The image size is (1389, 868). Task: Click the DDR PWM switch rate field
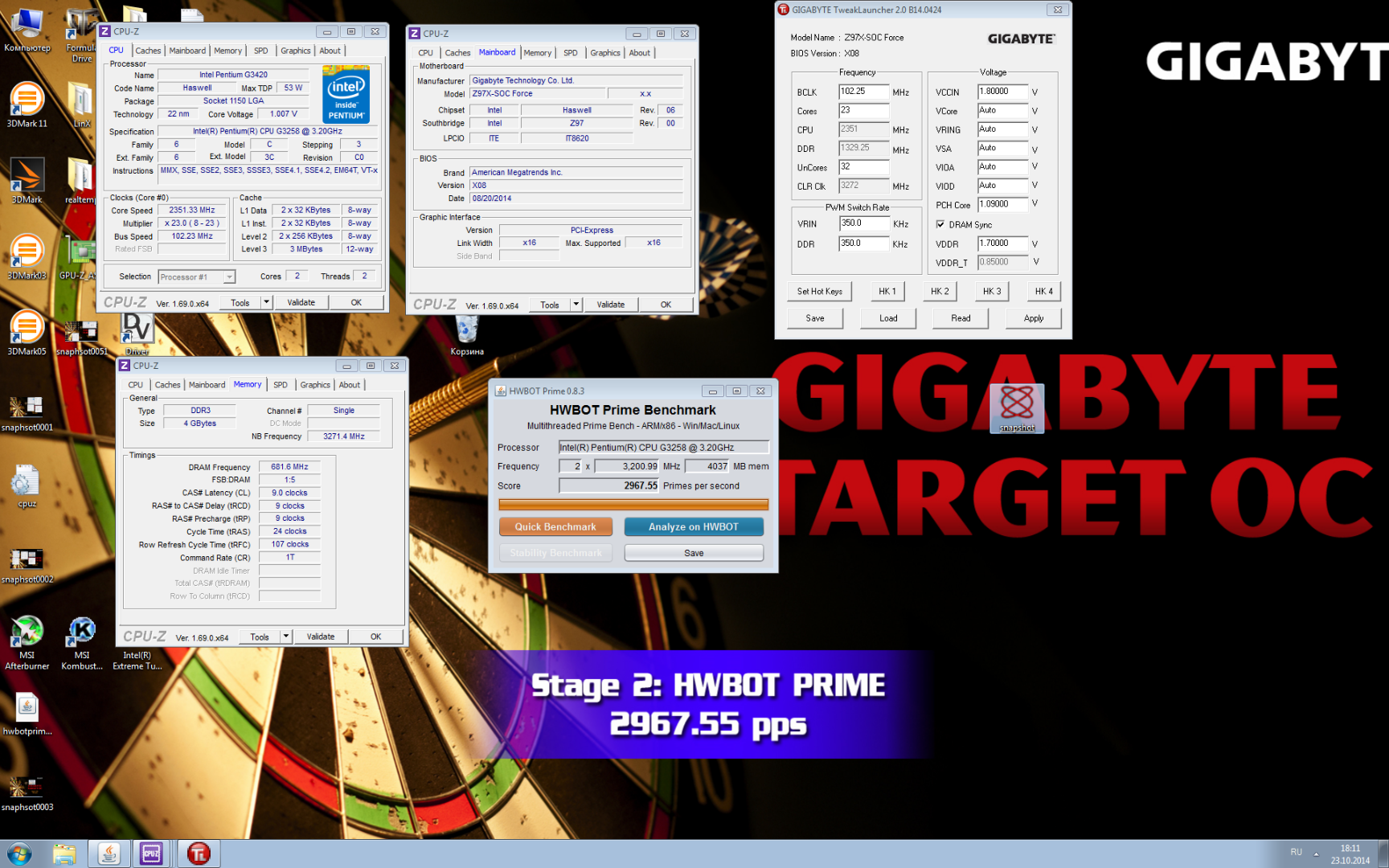click(864, 244)
